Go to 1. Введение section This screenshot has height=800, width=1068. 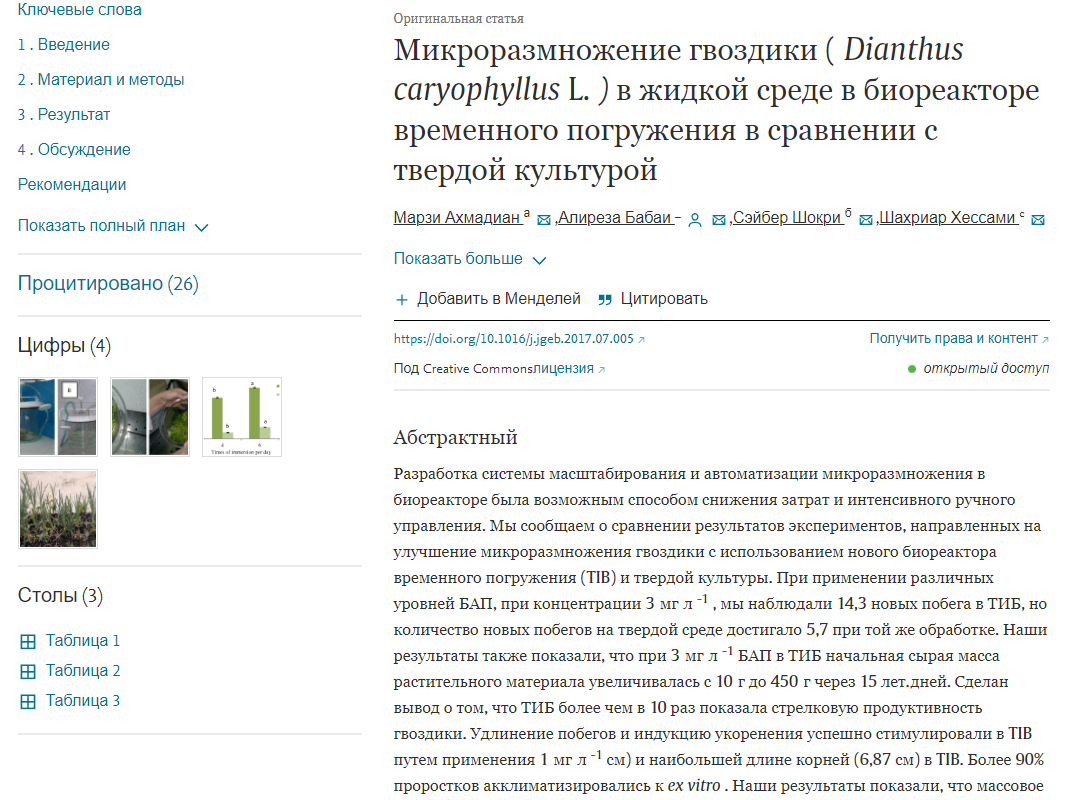(x=63, y=44)
